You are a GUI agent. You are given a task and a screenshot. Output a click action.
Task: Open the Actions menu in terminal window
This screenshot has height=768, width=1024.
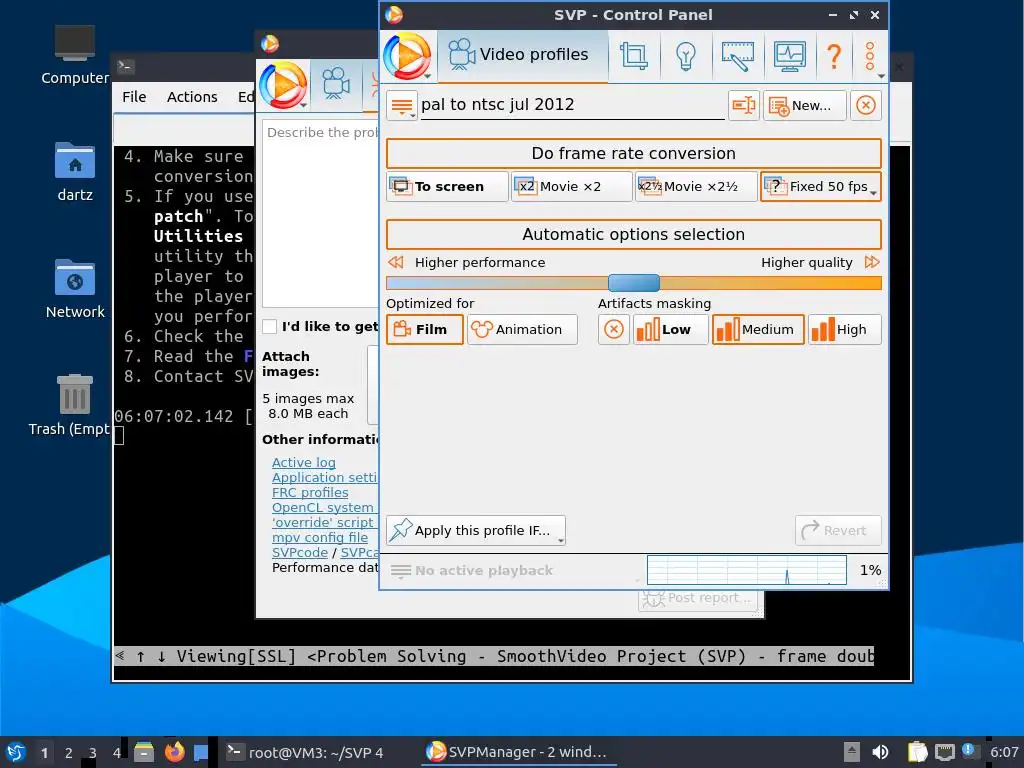pos(192,97)
